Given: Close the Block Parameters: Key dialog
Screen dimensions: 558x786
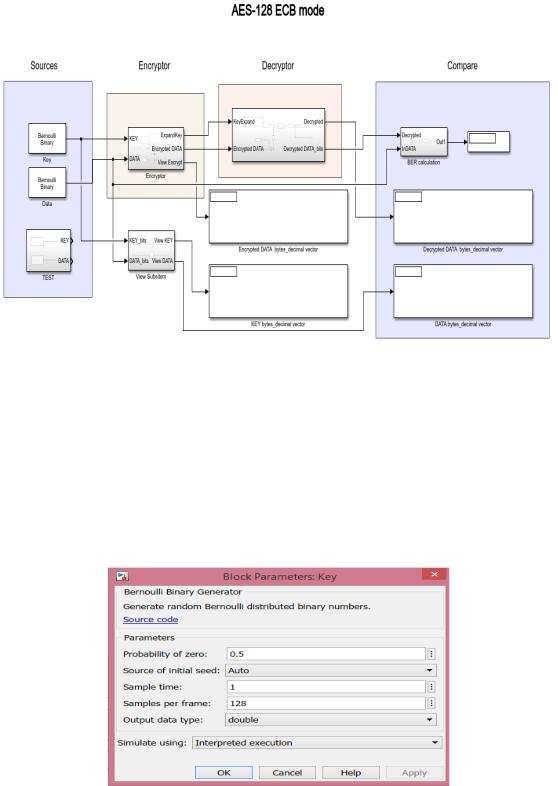Looking at the screenshot, I should [x=435, y=574].
